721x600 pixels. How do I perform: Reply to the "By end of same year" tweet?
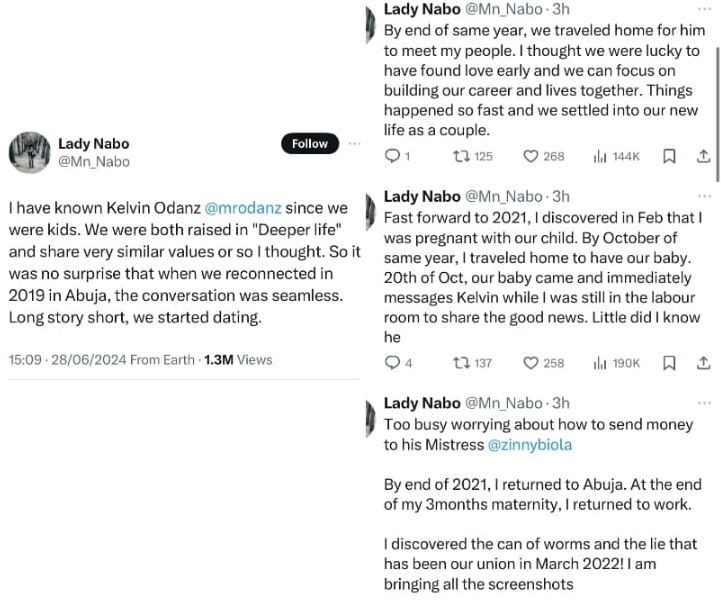tap(392, 156)
